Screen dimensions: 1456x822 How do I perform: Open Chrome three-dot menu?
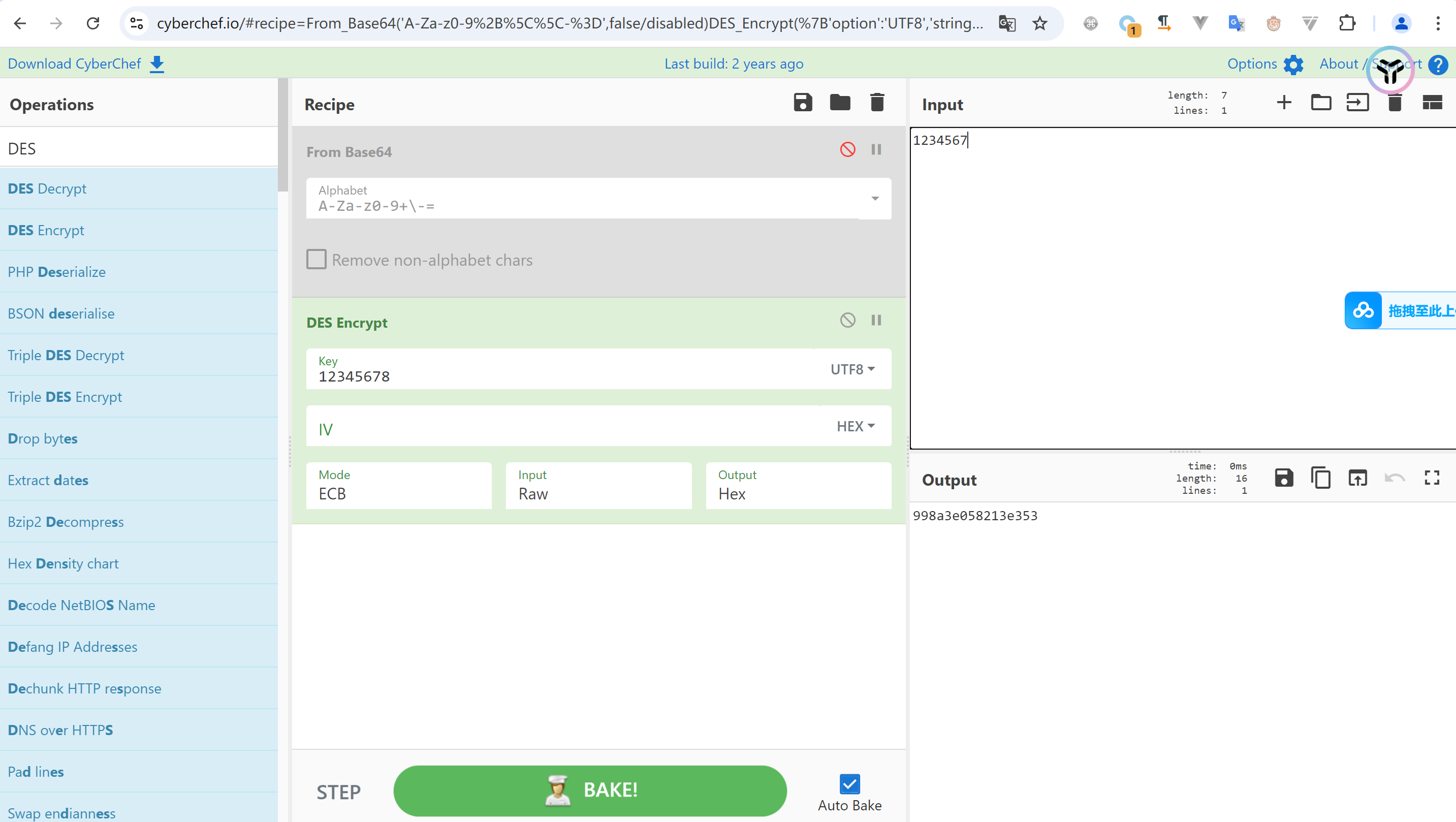pos(1438,23)
